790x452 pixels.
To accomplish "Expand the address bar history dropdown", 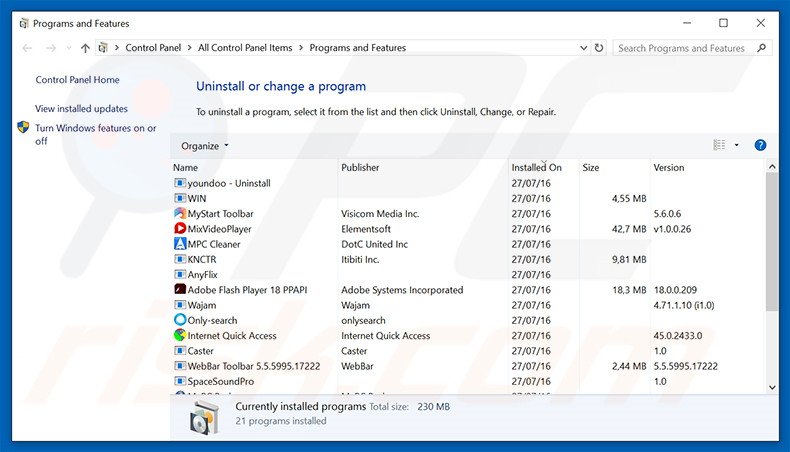I will click(x=583, y=48).
